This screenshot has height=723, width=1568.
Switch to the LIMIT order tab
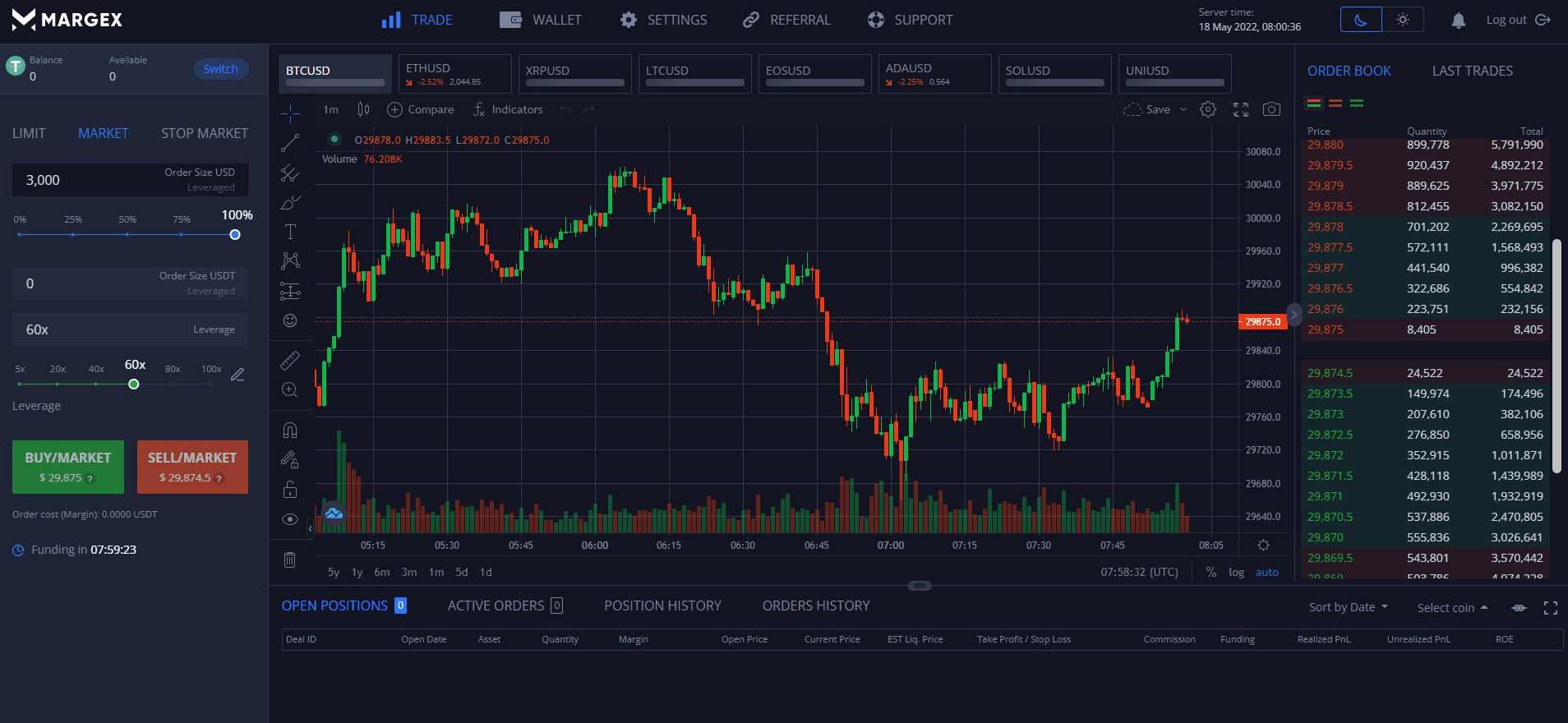click(29, 133)
